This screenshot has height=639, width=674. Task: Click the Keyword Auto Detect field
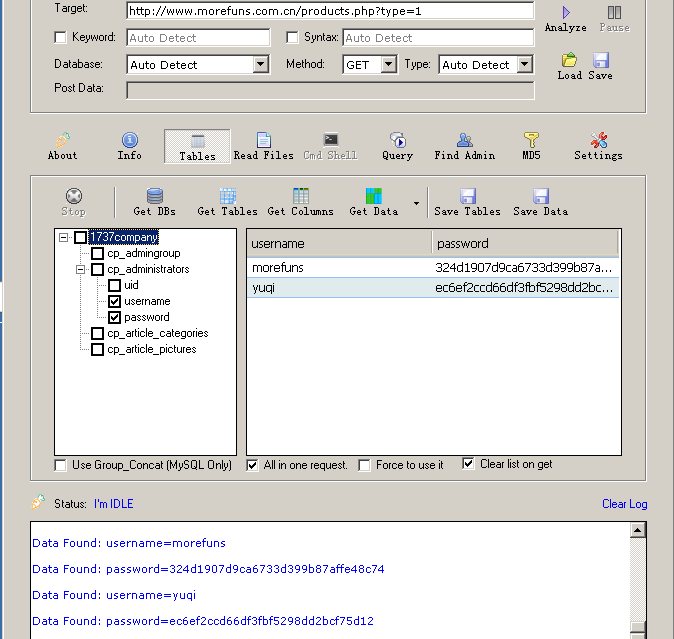tap(198, 38)
